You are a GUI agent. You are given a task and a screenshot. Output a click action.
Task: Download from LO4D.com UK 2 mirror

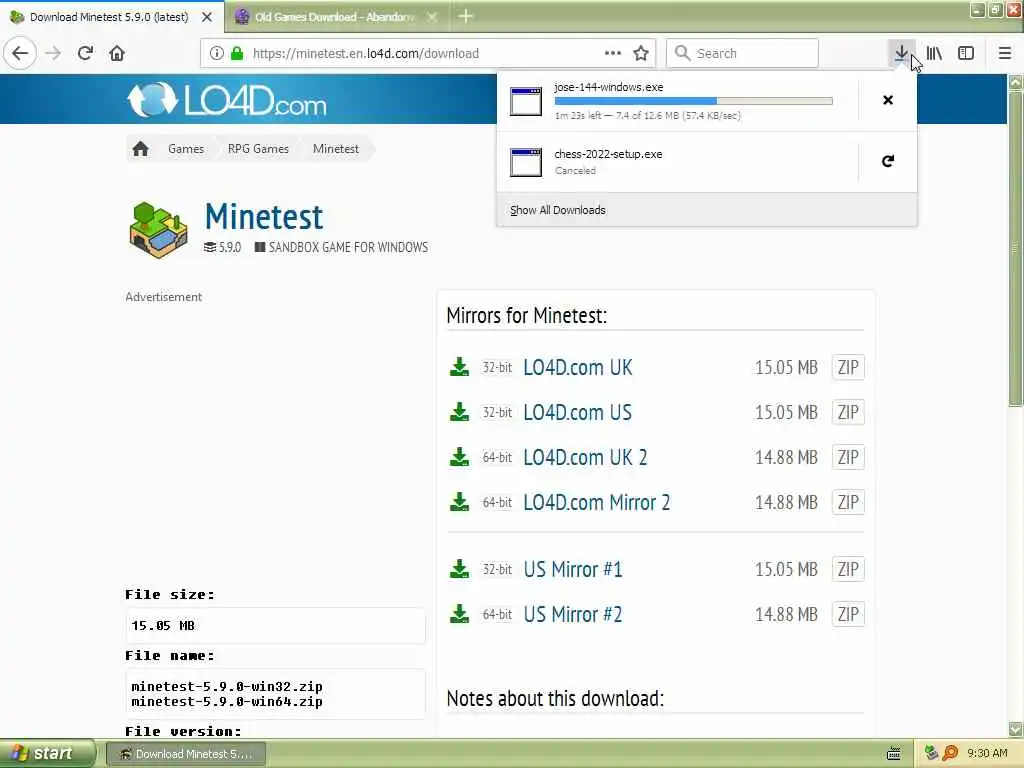pos(585,458)
